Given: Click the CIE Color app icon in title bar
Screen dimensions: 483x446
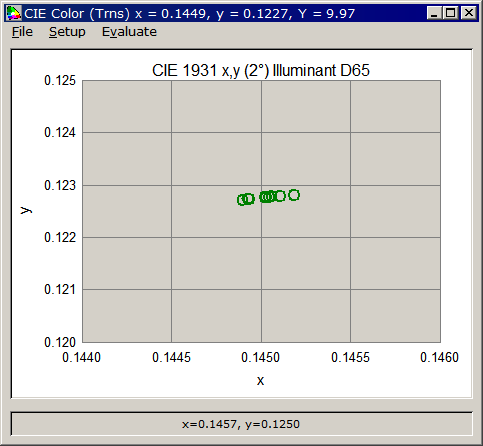Looking at the screenshot, I should tap(14, 13).
